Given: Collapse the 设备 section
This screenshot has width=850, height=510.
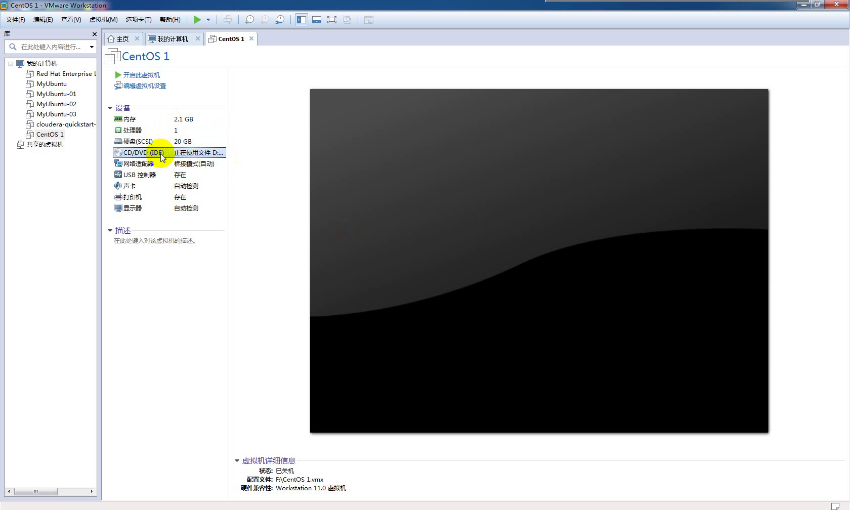Looking at the screenshot, I should pos(110,108).
